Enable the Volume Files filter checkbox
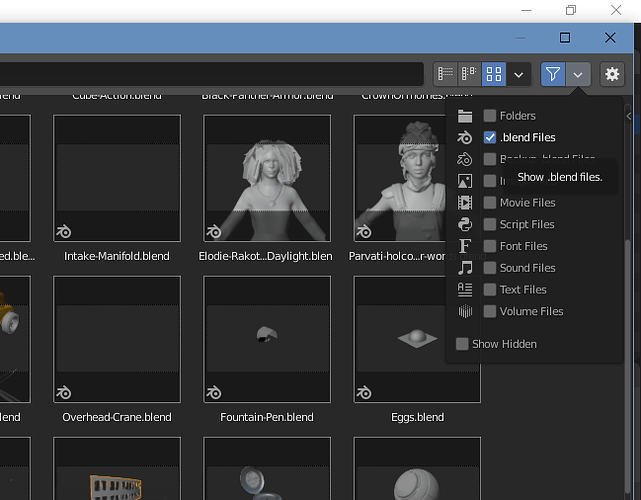Screen dimensions: 641x500 click(490, 311)
